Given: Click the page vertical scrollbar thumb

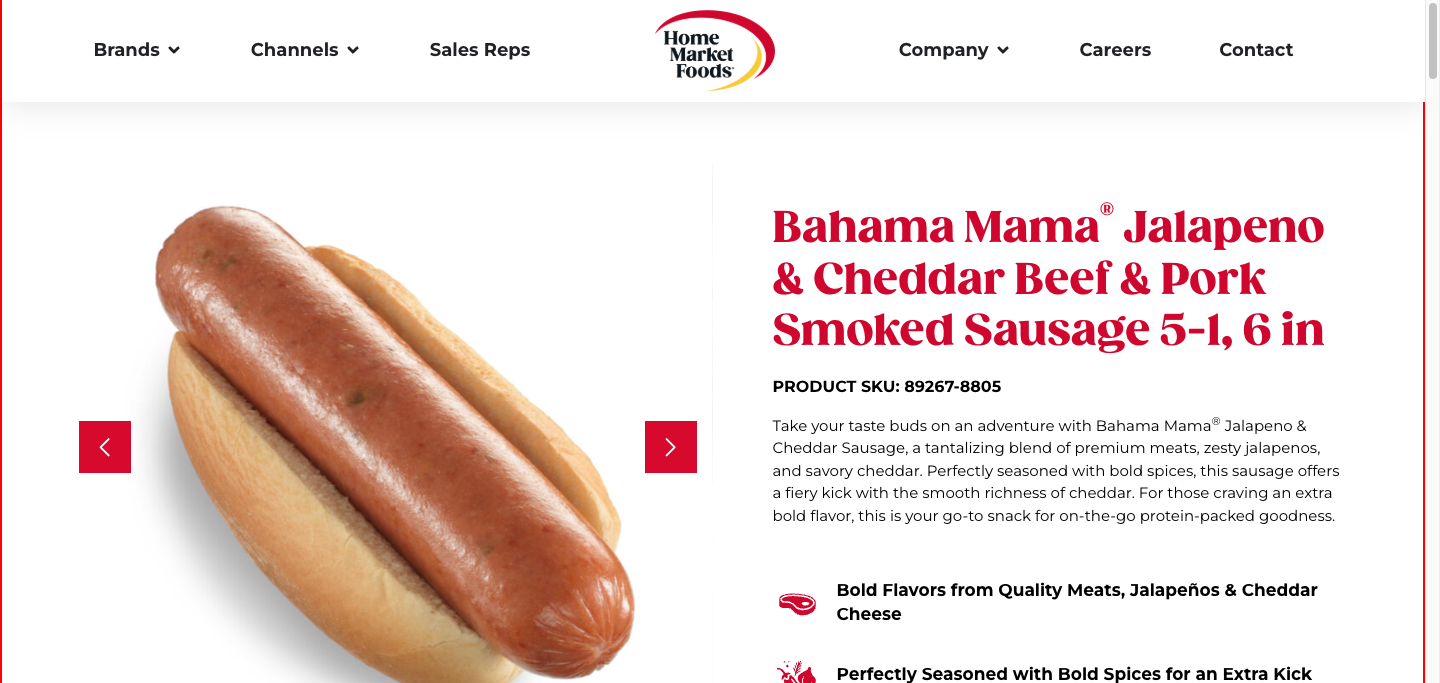Looking at the screenshot, I should click(1432, 40).
